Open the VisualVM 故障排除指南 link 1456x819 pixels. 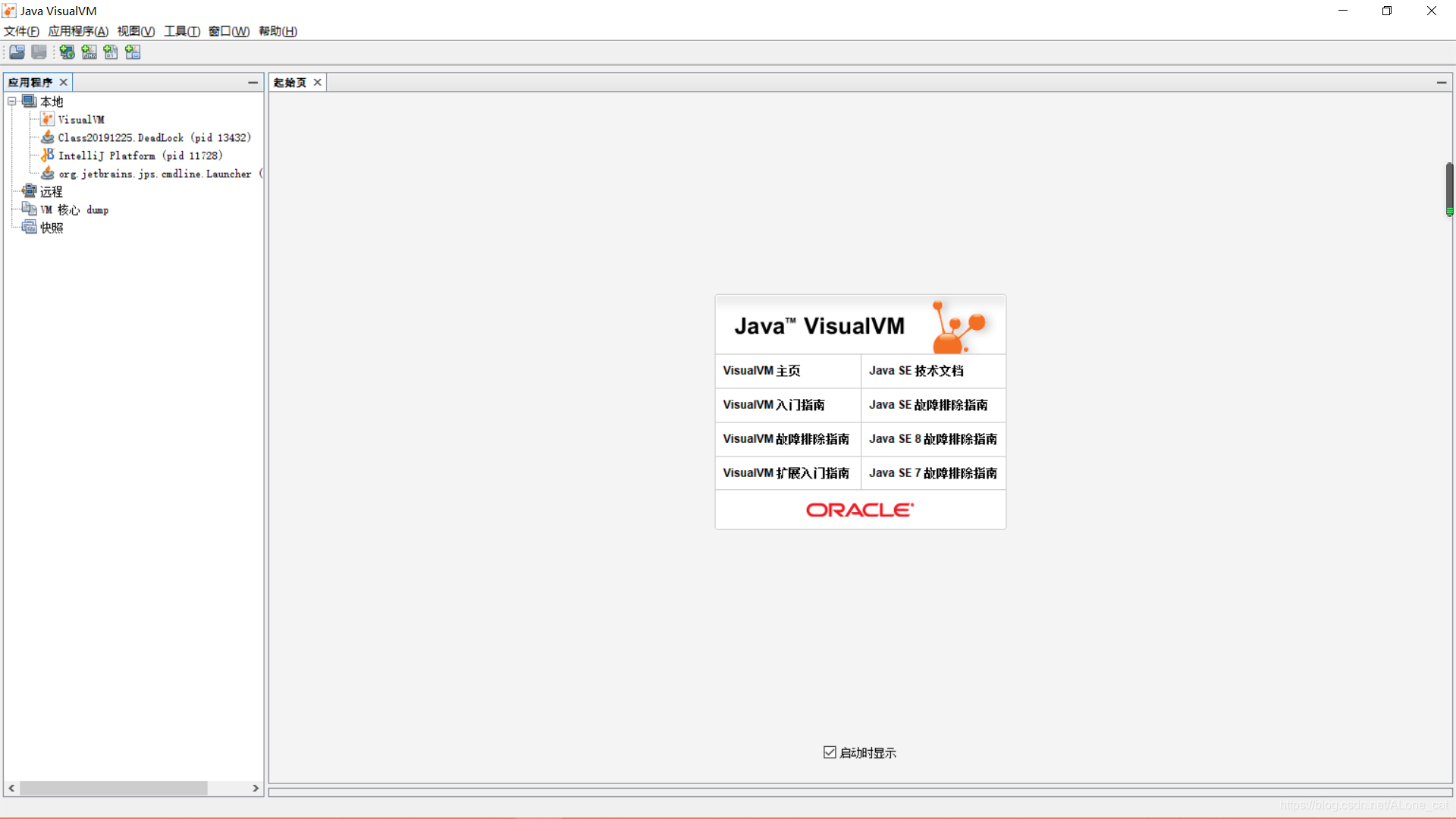[x=786, y=439]
